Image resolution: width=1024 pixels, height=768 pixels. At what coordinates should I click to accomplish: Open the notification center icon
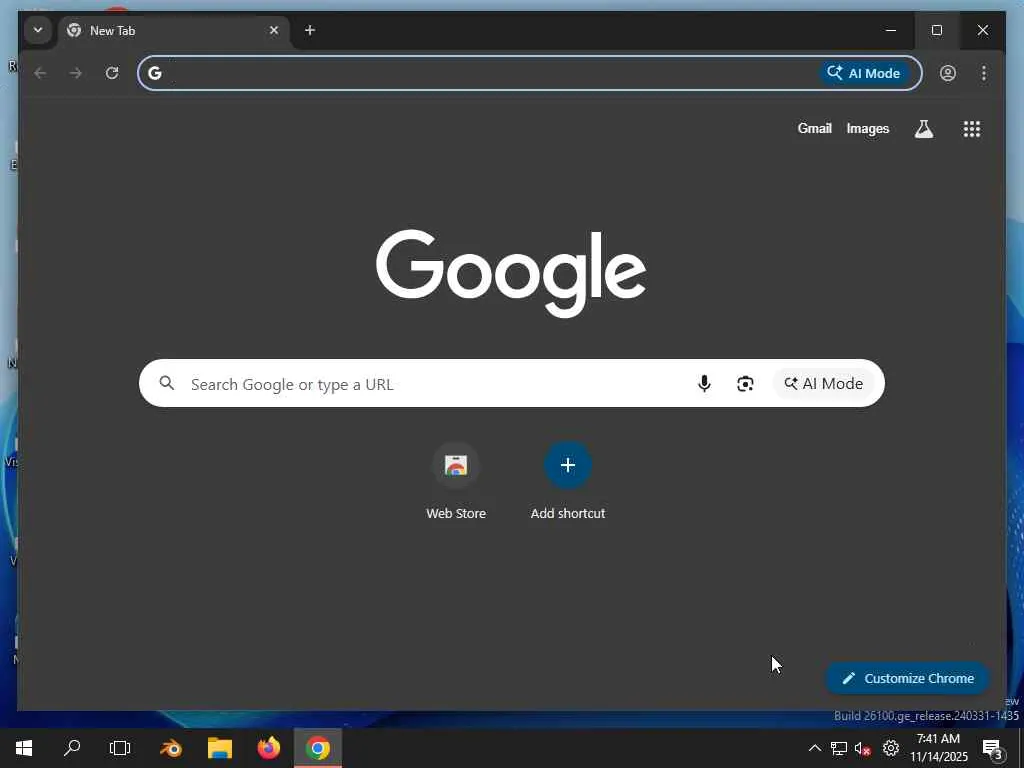tap(993, 748)
